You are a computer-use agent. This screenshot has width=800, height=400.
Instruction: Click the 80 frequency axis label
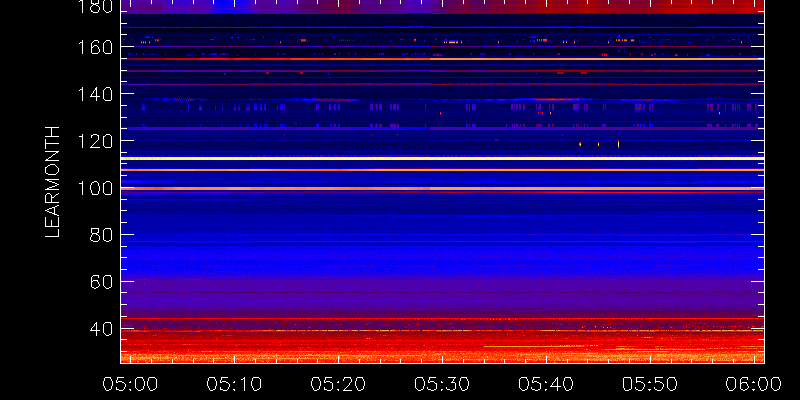[x=102, y=235]
